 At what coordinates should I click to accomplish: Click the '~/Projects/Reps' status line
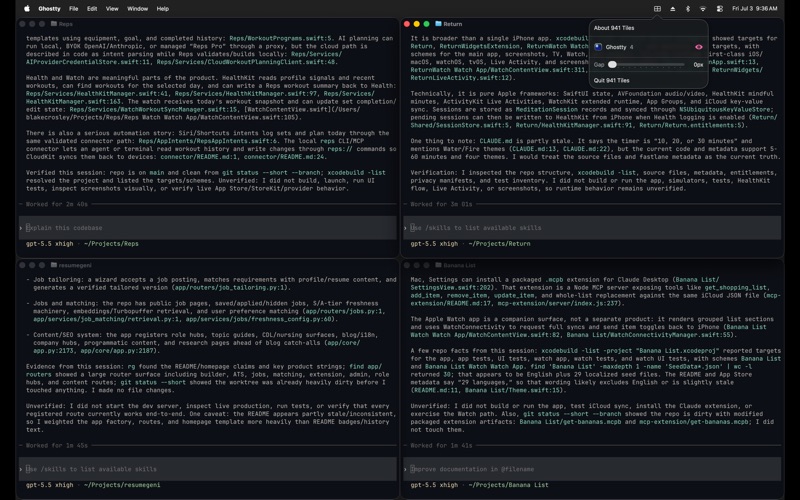[x=111, y=244]
